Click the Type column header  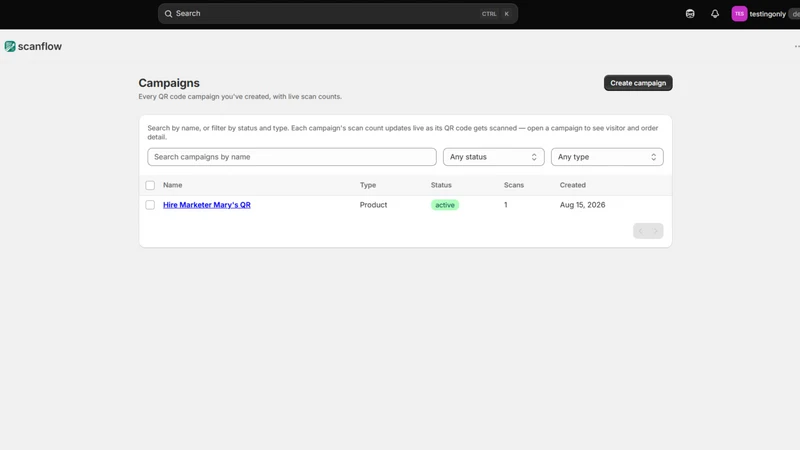pos(368,185)
